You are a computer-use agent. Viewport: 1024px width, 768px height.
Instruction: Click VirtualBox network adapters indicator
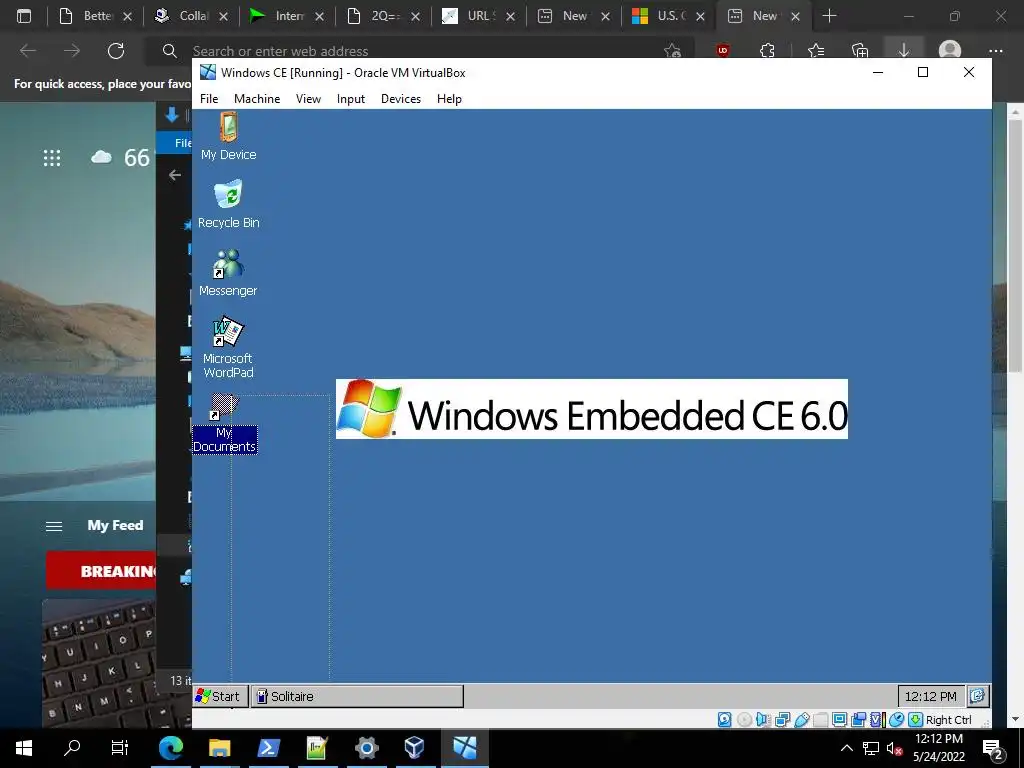coord(782,720)
